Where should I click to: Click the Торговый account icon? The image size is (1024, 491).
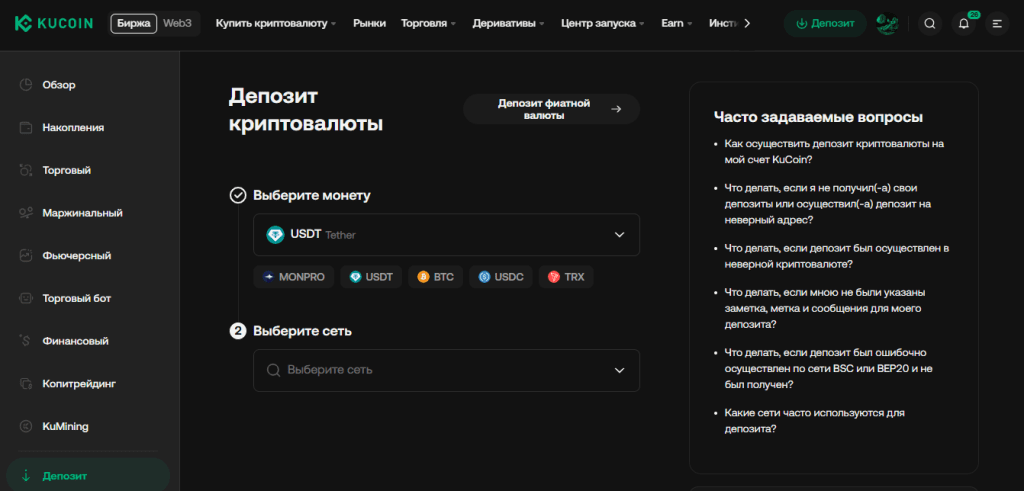point(25,170)
